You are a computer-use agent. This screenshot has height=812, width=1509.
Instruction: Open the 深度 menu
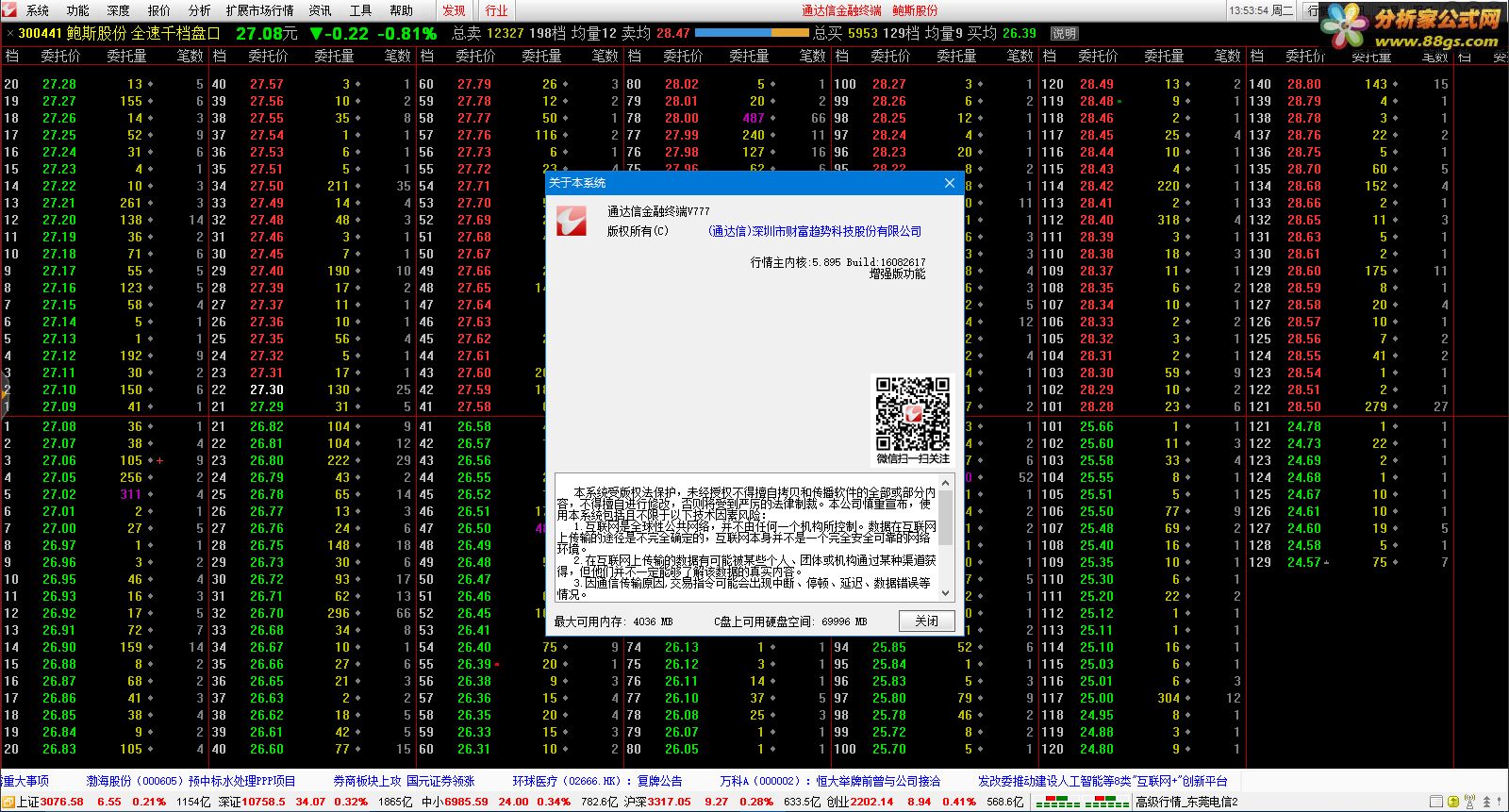click(119, 10)
